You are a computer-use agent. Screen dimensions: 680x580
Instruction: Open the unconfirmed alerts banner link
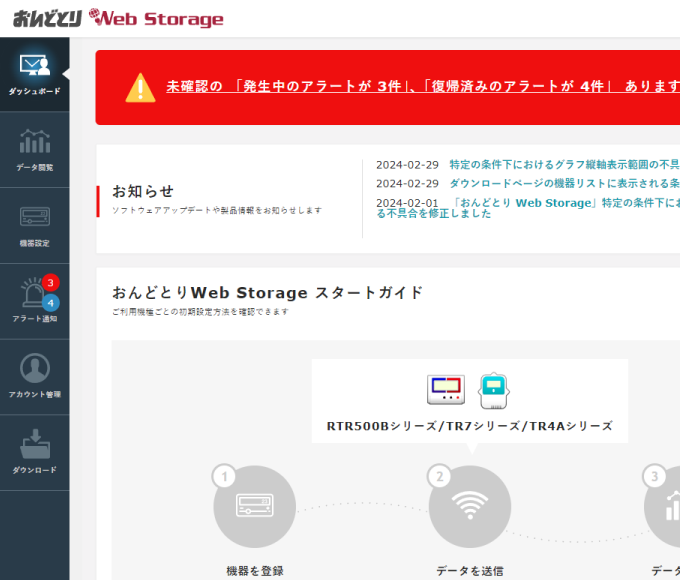pyautogui.click(x=420, y=87)
